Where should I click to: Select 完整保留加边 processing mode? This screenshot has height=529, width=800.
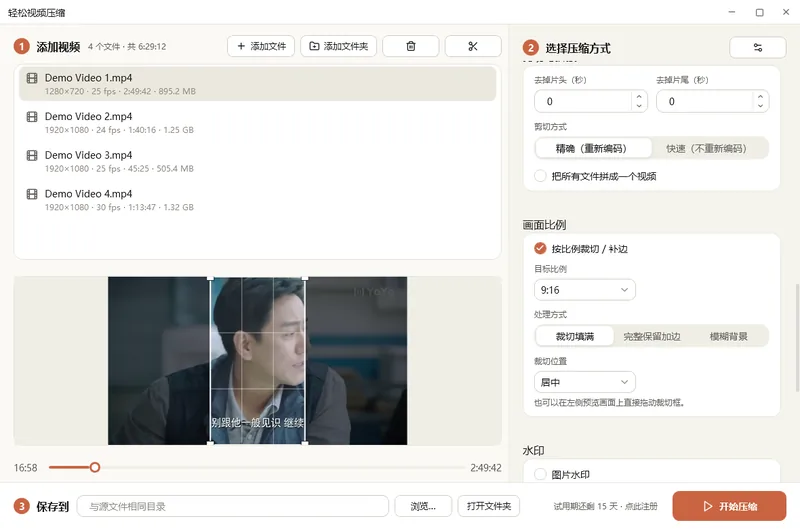click(x=652, y=336)
